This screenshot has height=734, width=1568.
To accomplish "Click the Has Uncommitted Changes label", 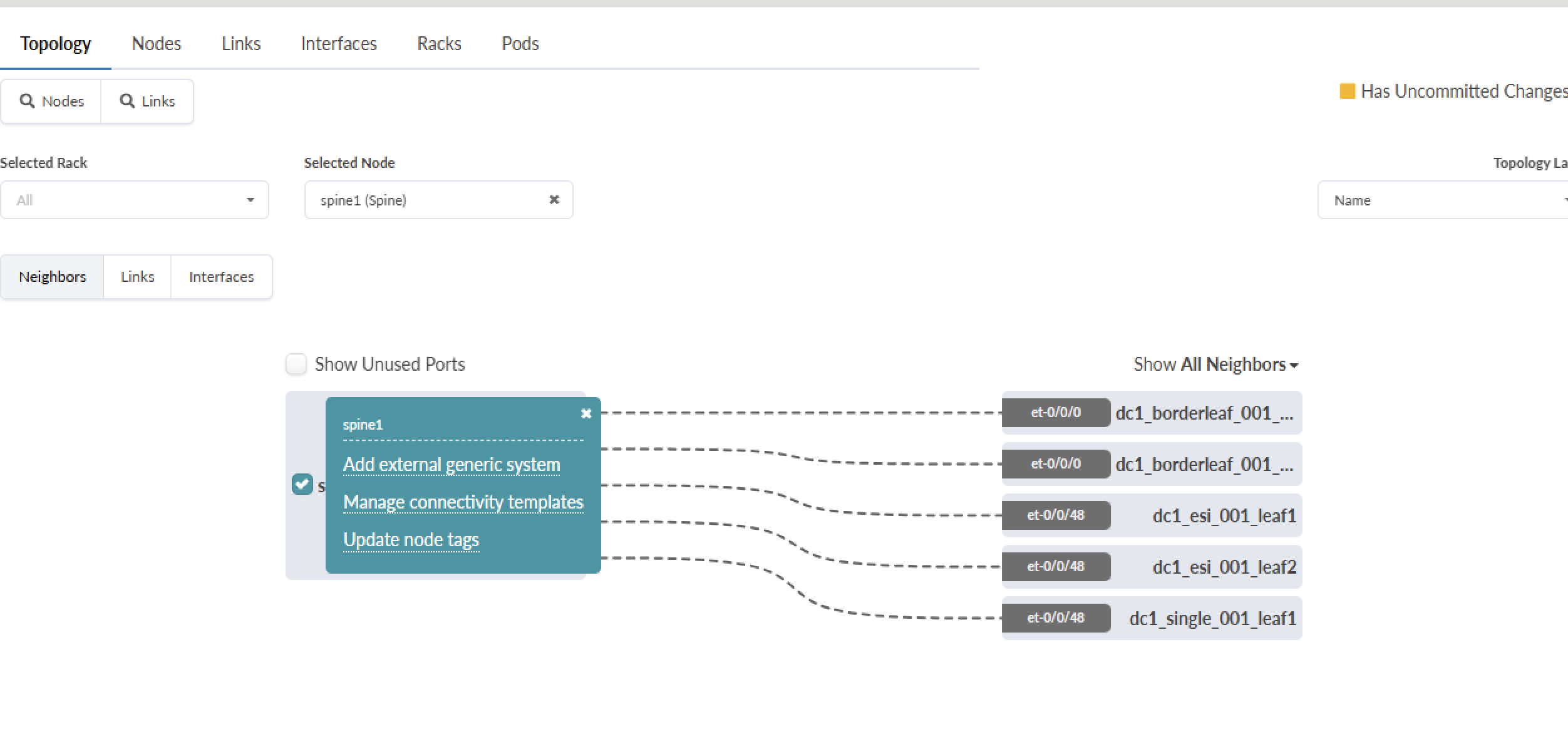I will (x=1464, y=91).
